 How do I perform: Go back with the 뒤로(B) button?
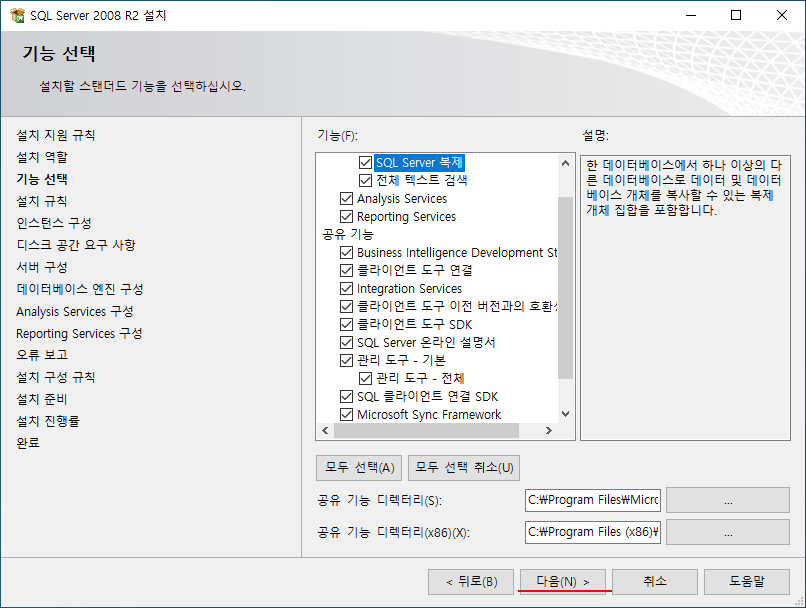point(471,582)
